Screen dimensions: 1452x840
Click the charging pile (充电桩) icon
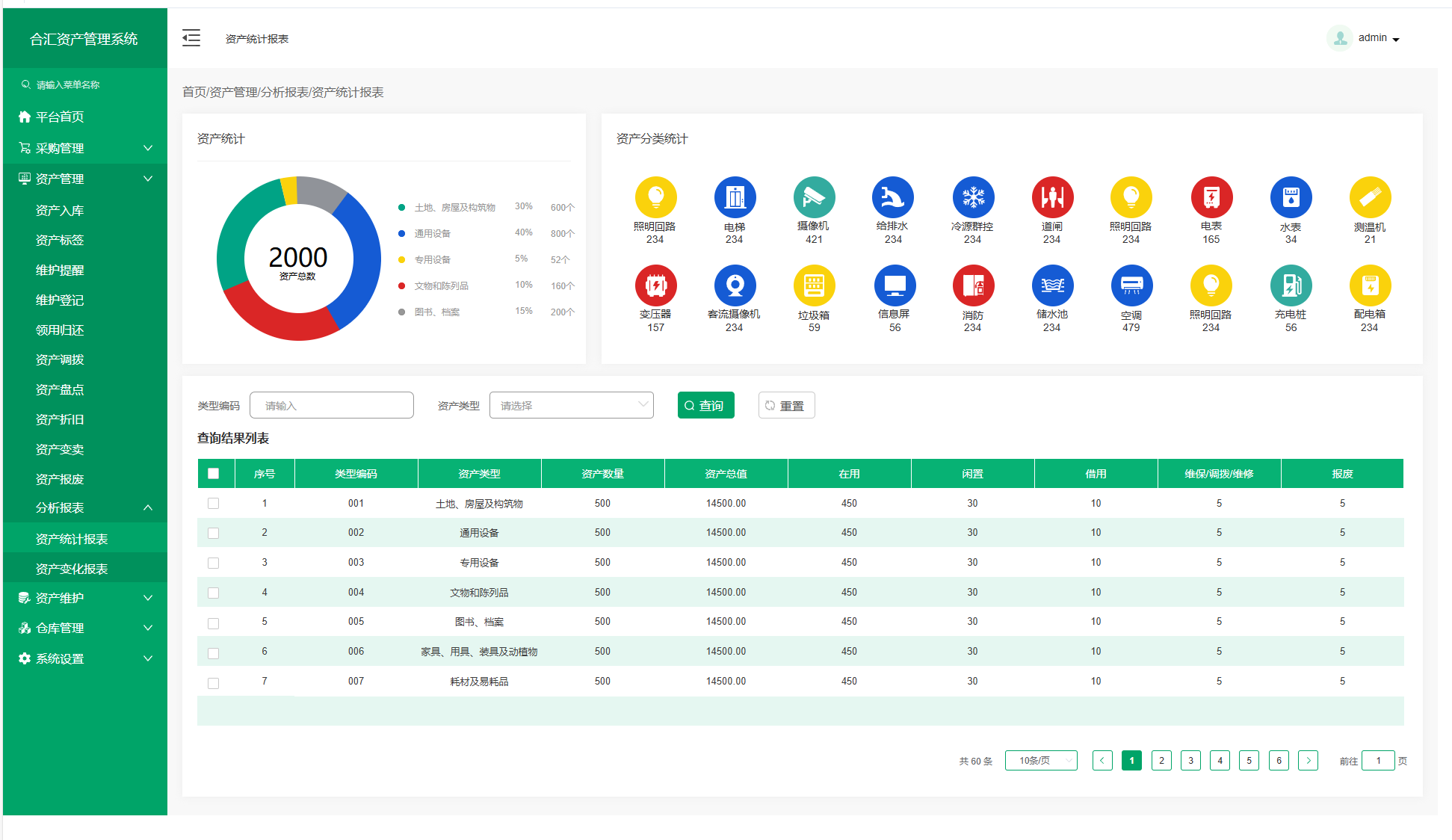[x=1291, y=285]
